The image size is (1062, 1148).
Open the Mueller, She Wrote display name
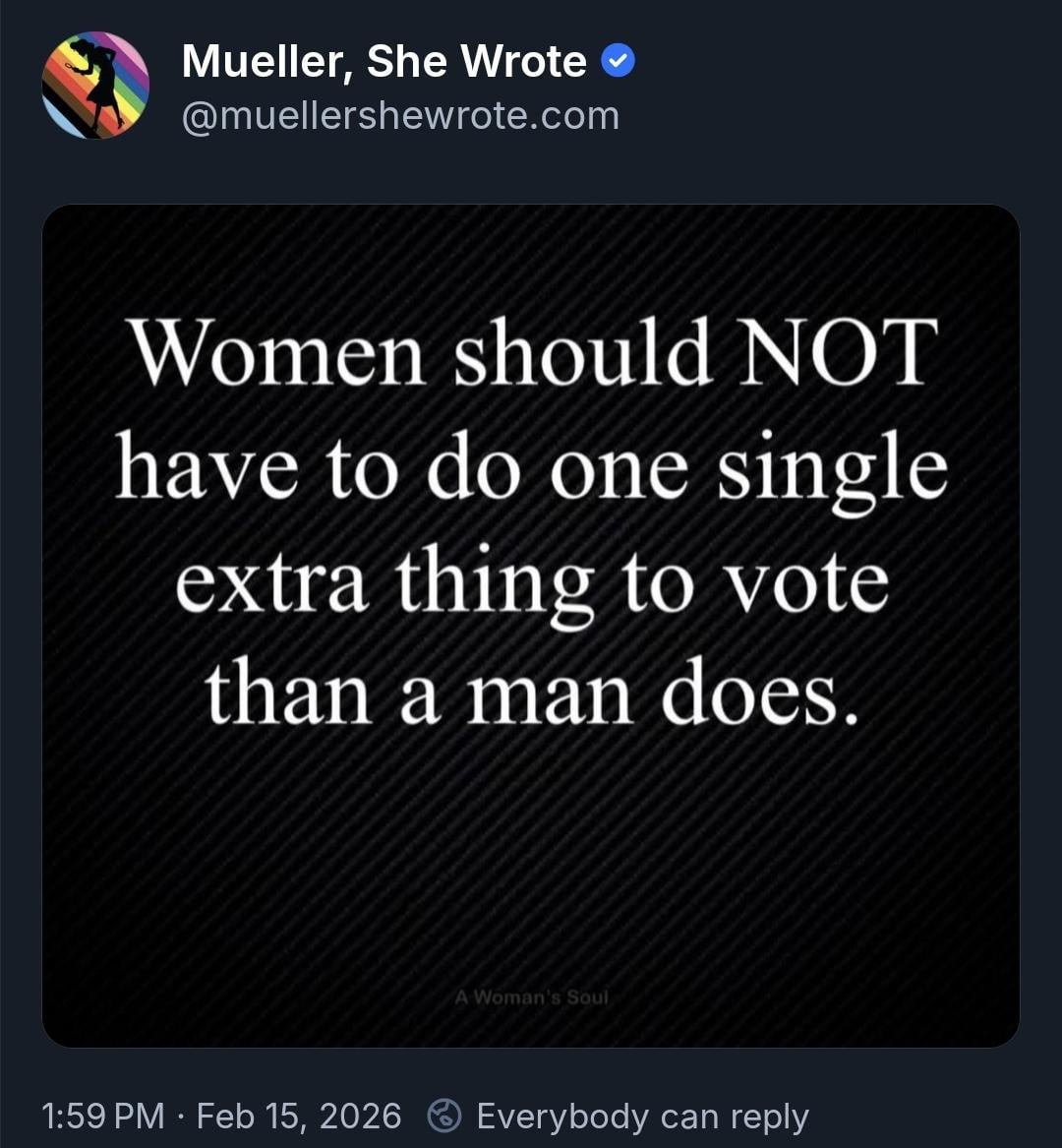[383, 62]
